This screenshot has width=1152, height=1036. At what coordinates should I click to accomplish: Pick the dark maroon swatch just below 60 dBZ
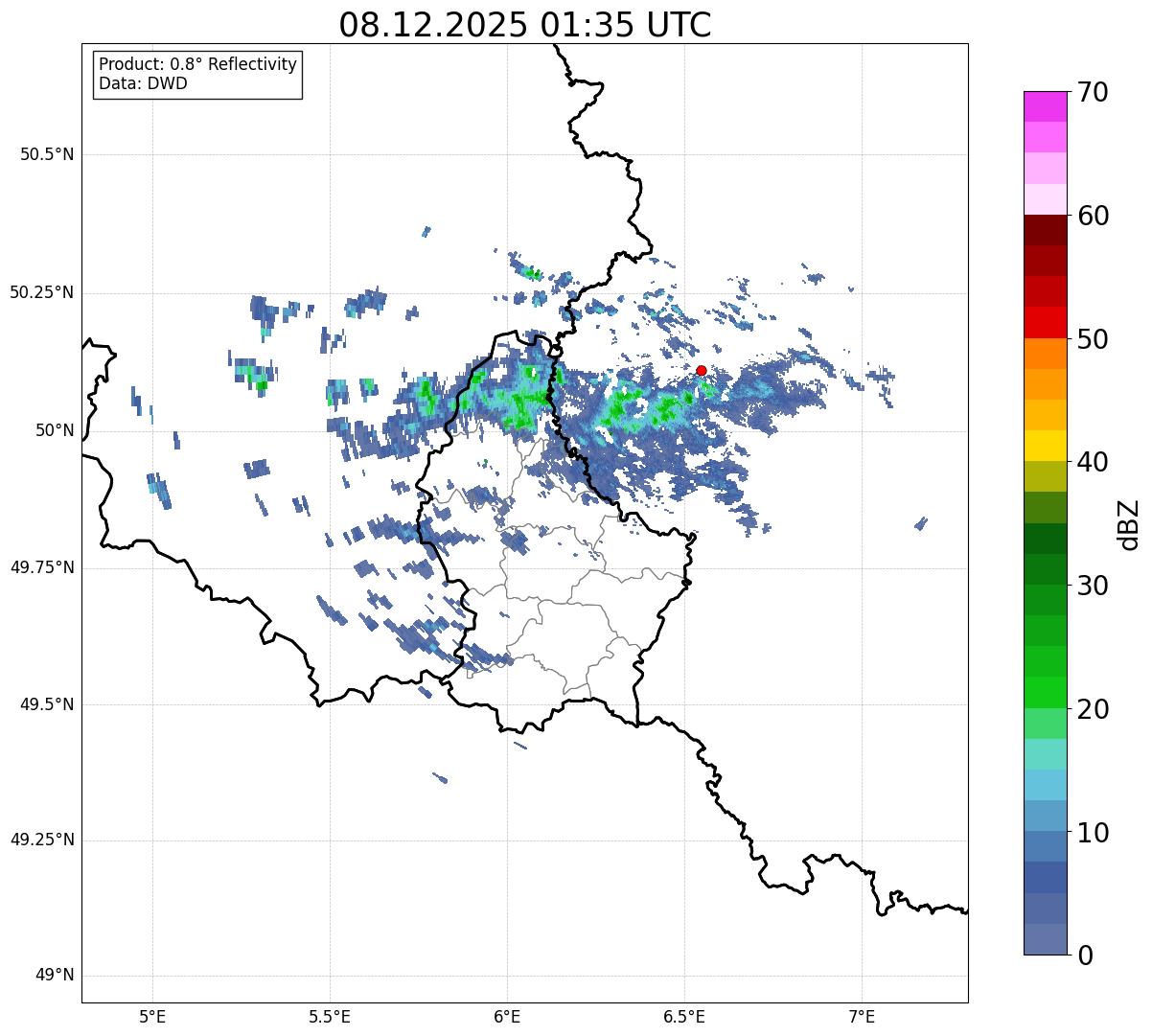(x=1046, y=230)
